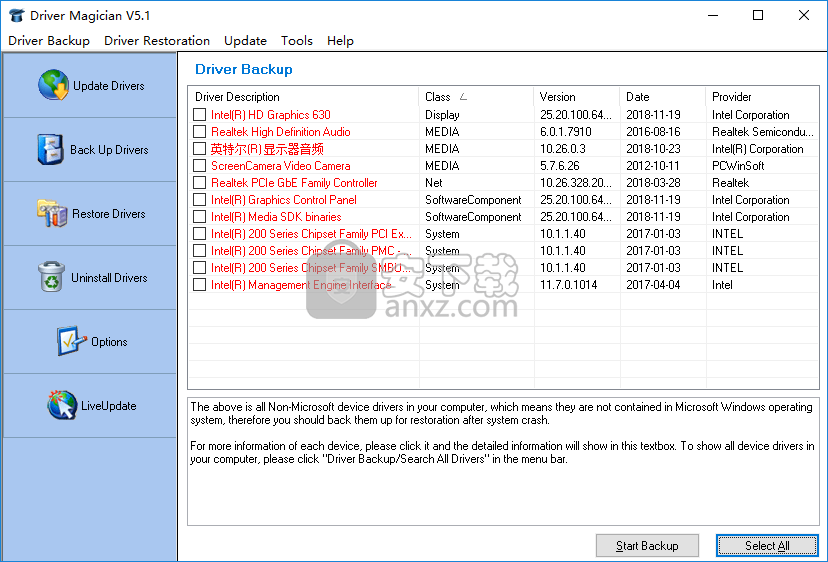The image size is (828, 562).
Task: Open the Update menu
Action: pyautogui.click(x=245, y=41)
